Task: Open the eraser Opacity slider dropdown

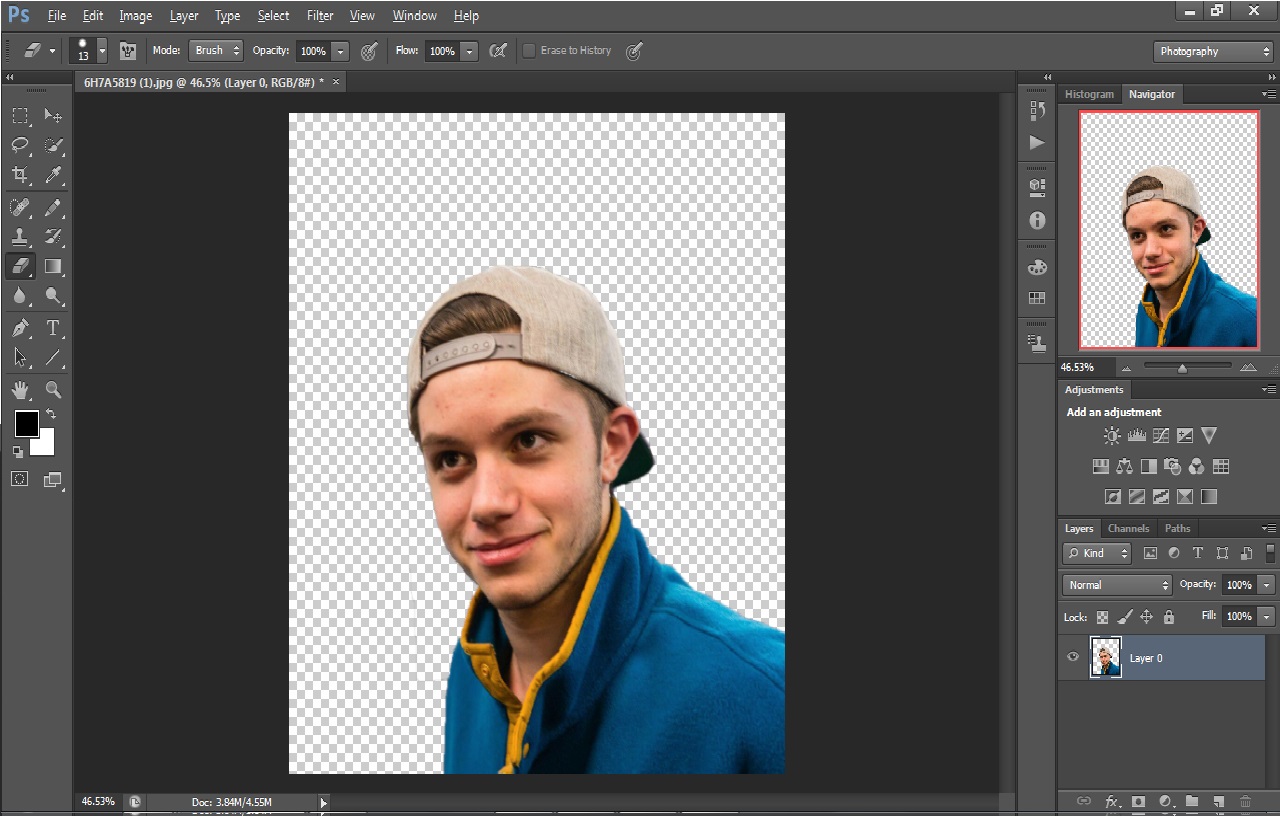Action: point(340,51)
